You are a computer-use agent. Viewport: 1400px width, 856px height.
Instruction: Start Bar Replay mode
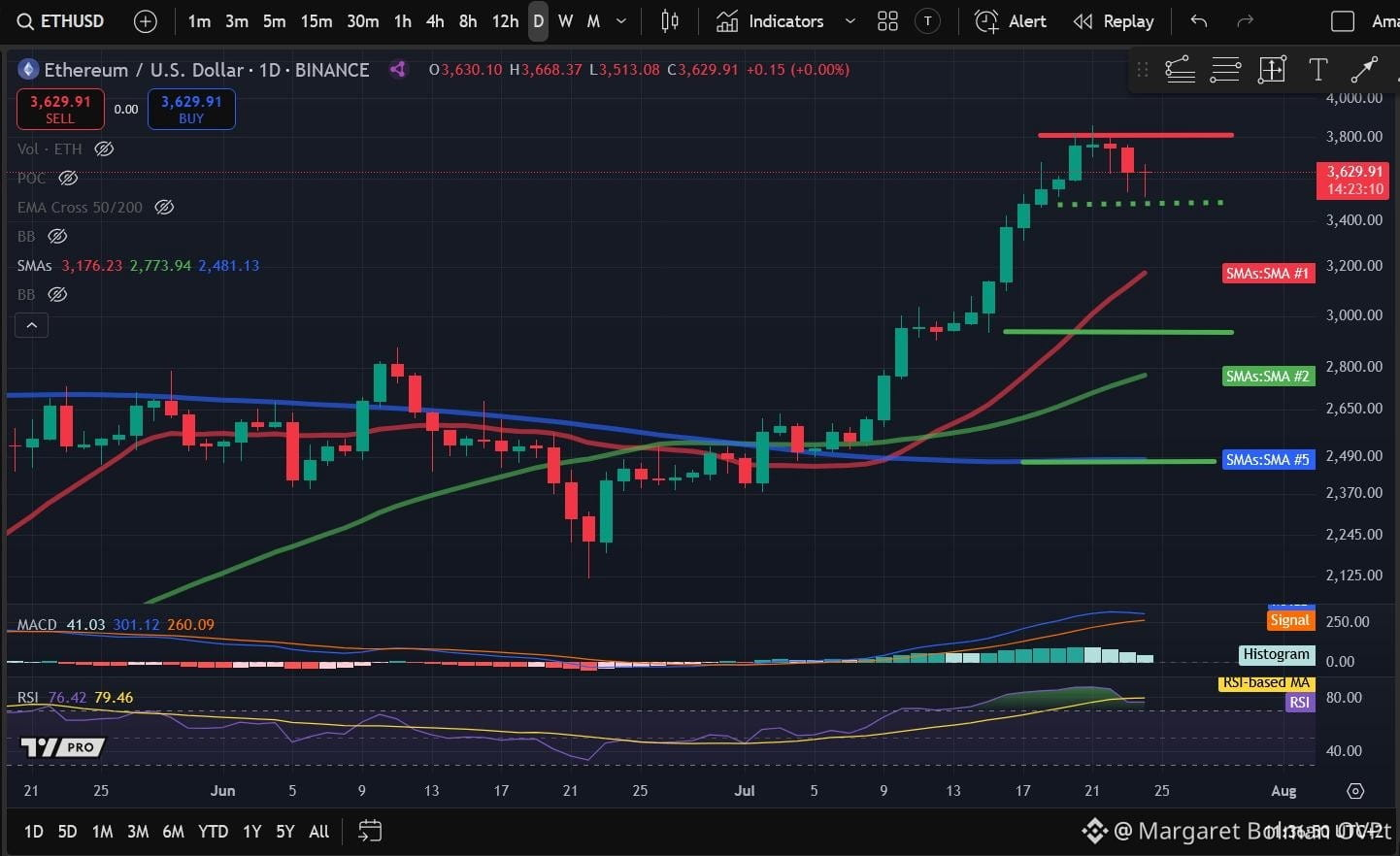1114,21
